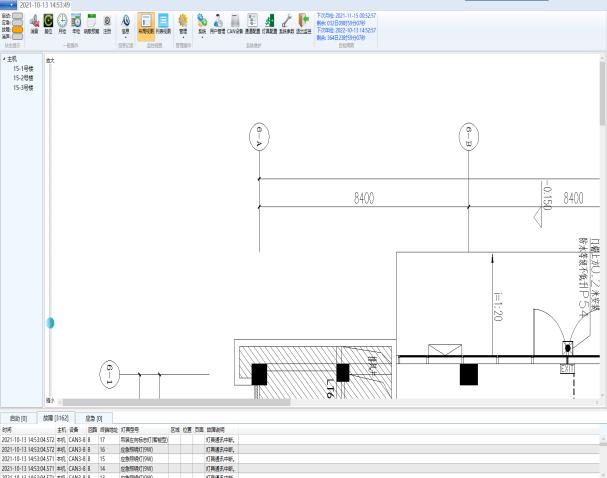This screenshot has width=607, height=478.
Task: Switch to 布局视图 layout view
Action: click(x=145, y=22)
